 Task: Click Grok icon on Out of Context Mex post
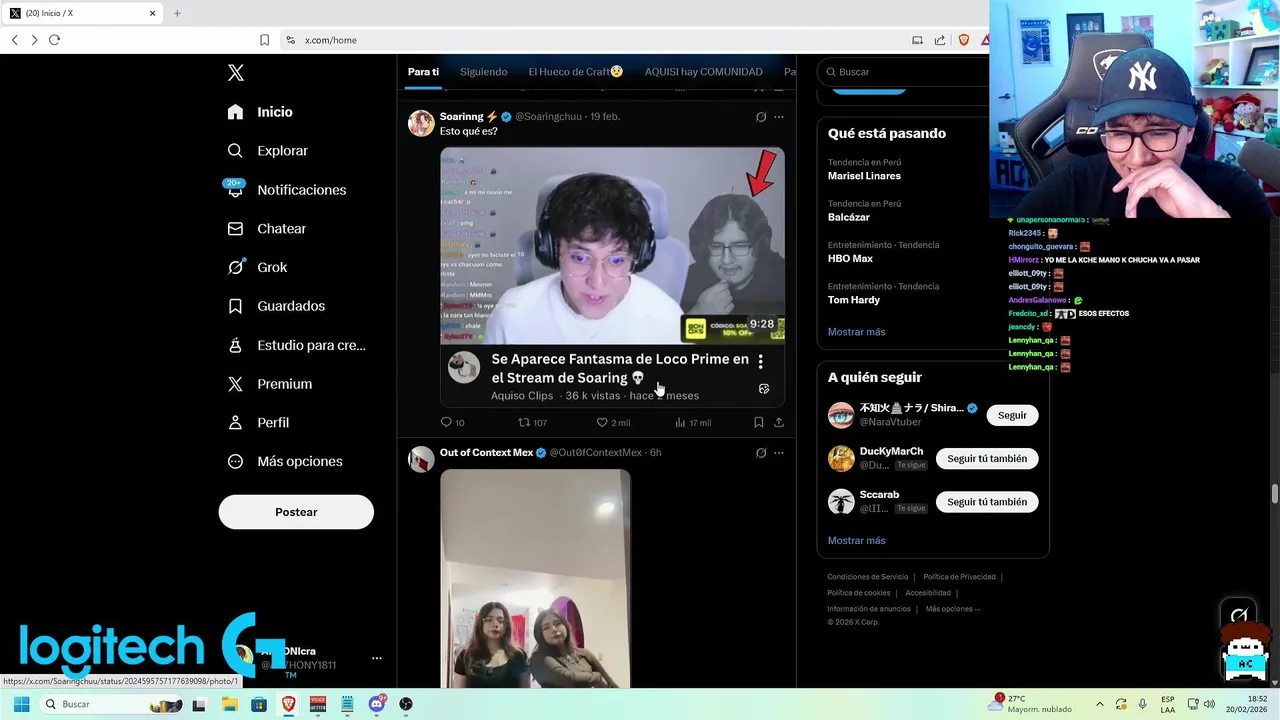[761, 453]
